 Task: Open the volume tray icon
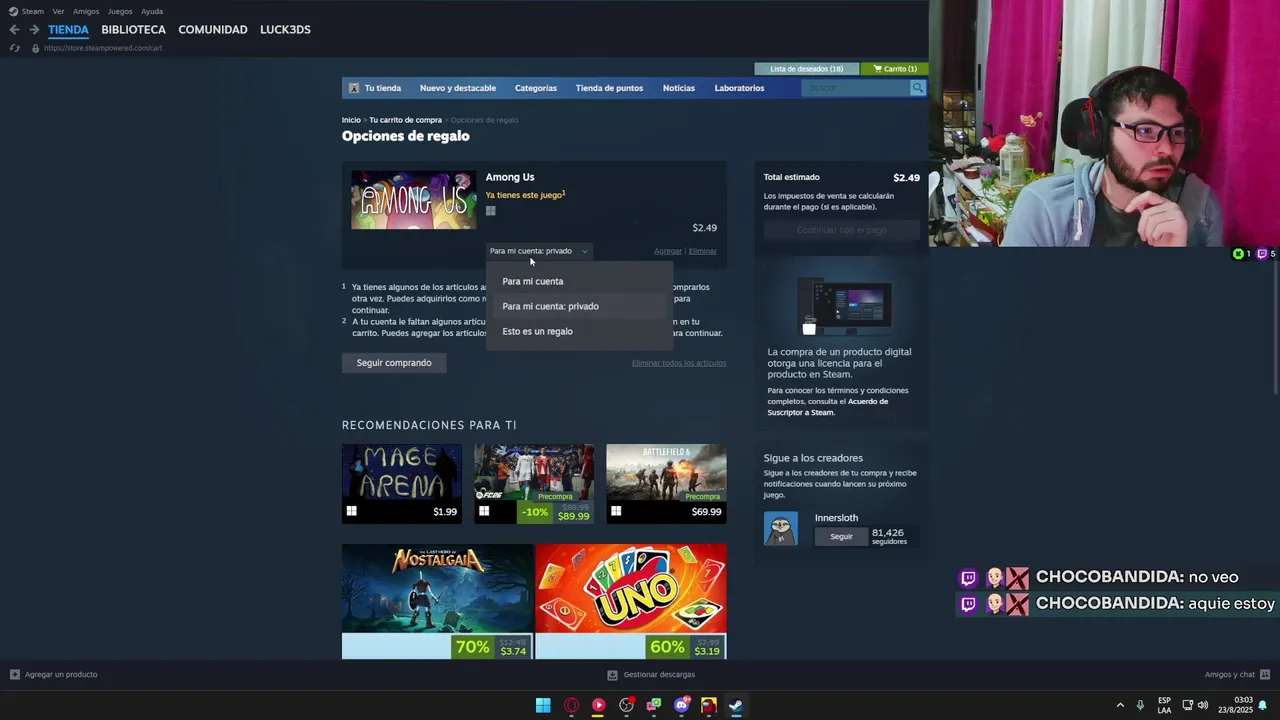[x=1203, y=705]
